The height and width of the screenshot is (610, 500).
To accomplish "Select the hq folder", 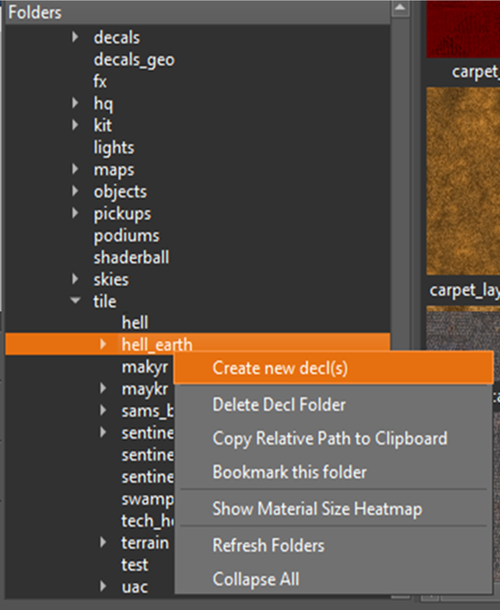I will pyautogui.click(x=103, y=104).
